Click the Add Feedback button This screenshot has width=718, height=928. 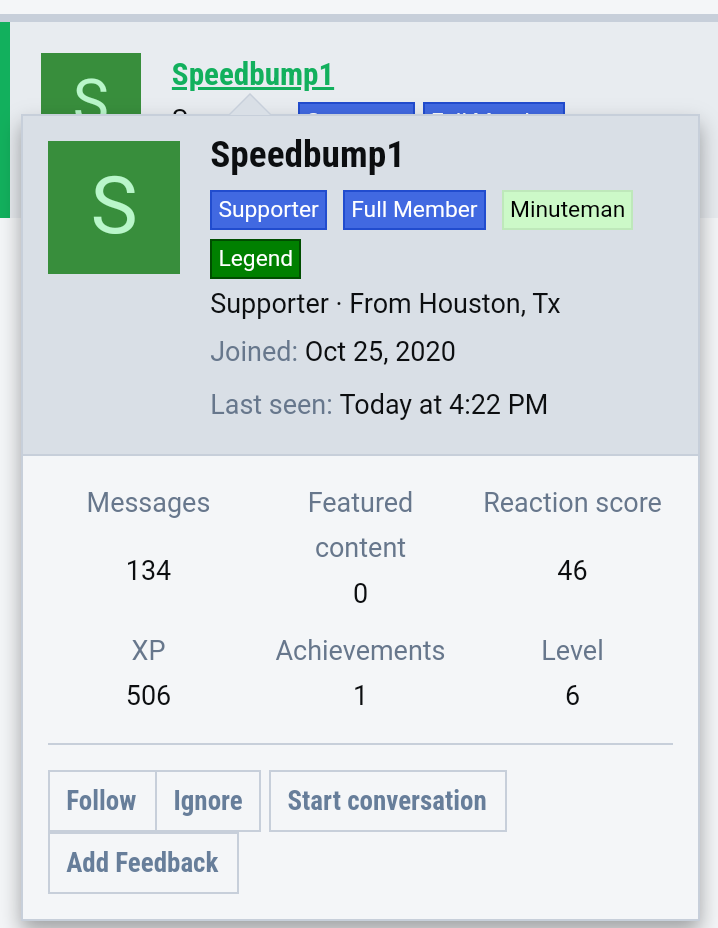click(x=143, y=863)
